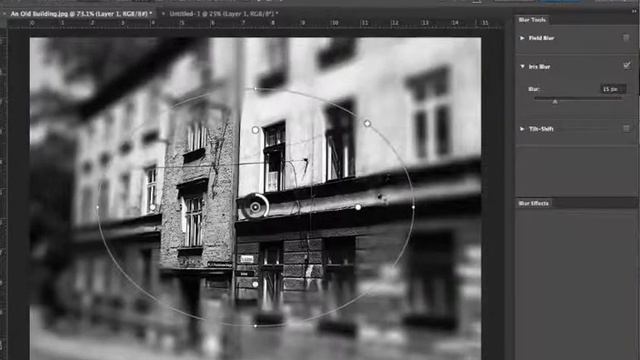Click the top feather handle inside the ellipse
Viewport: 640px width, 360px height.
pos(255,130)
